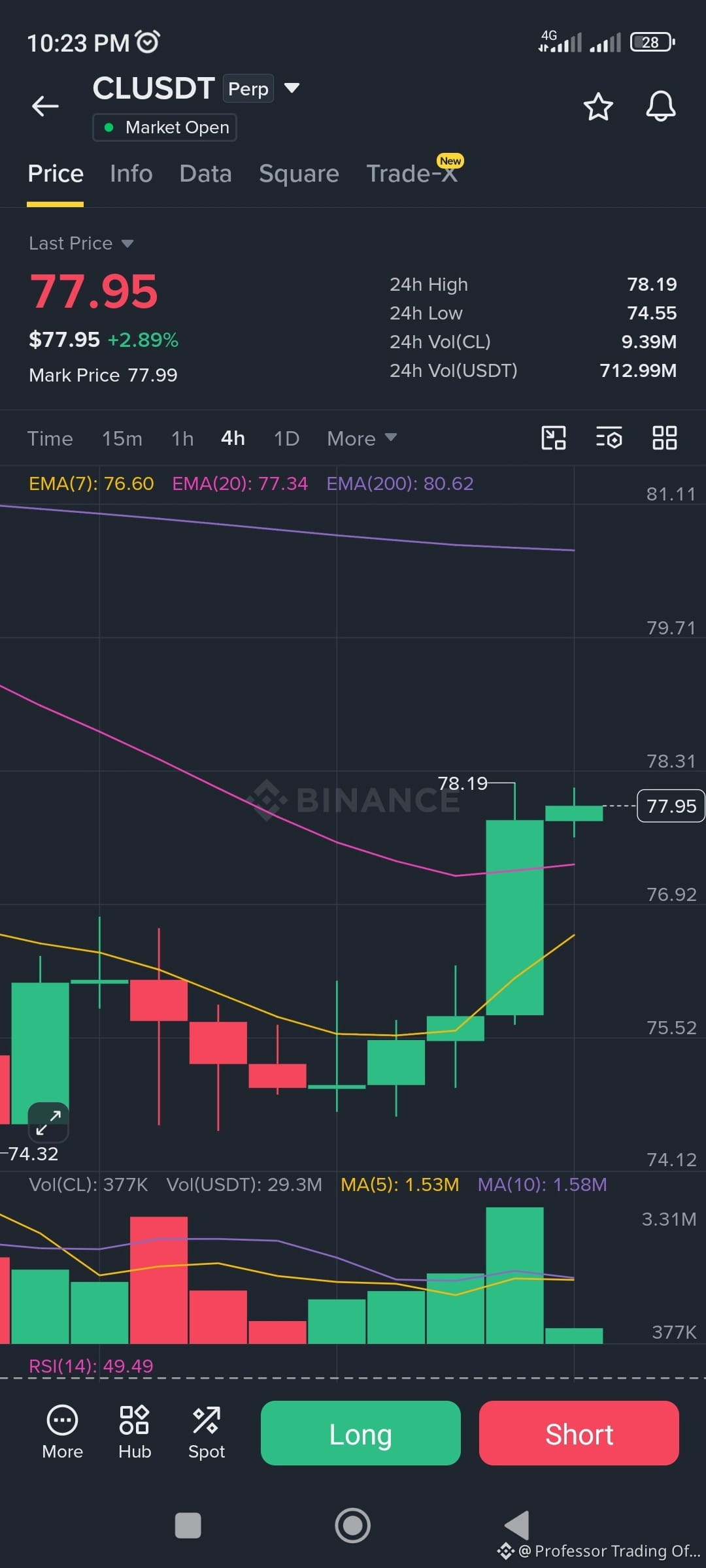Tap the 24h Vol(USDT) value 712.99M

coord(638,370)
